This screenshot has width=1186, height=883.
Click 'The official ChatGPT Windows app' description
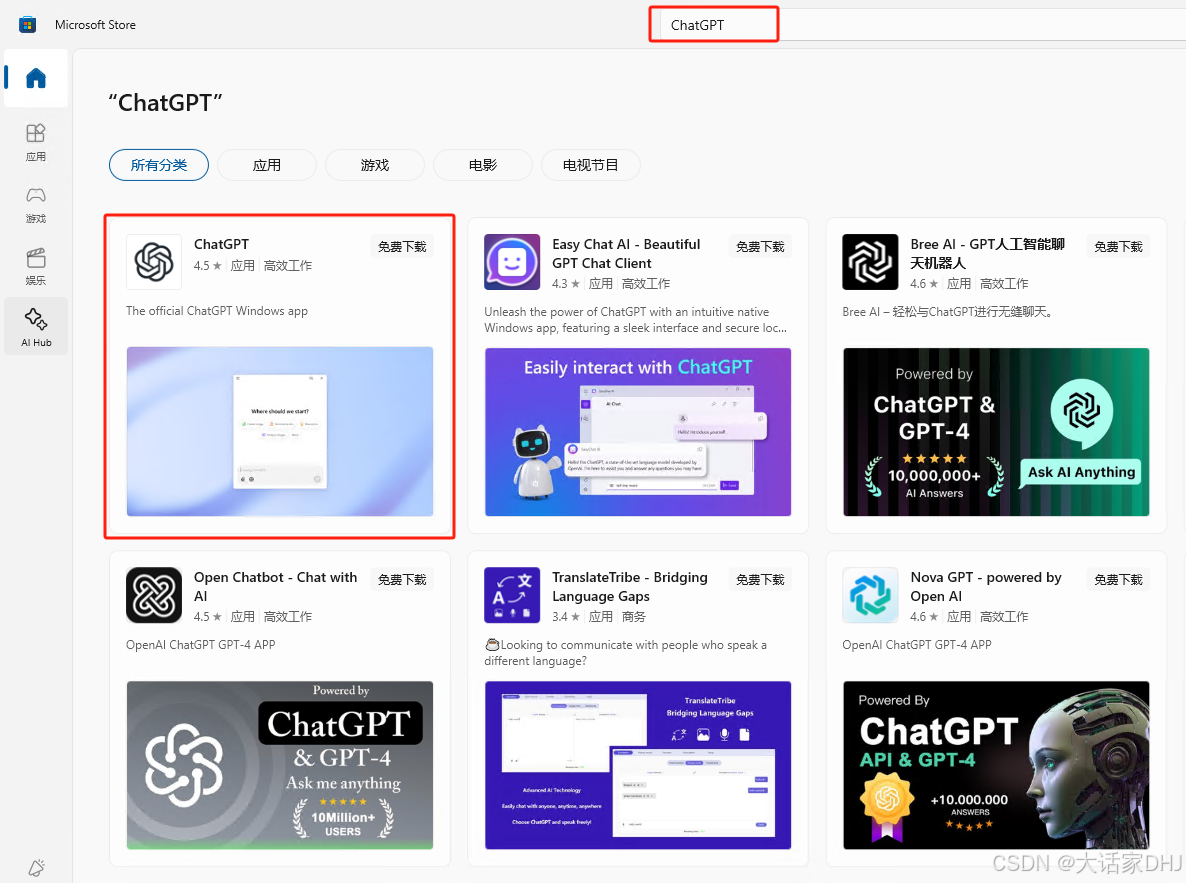click(217, 311)
